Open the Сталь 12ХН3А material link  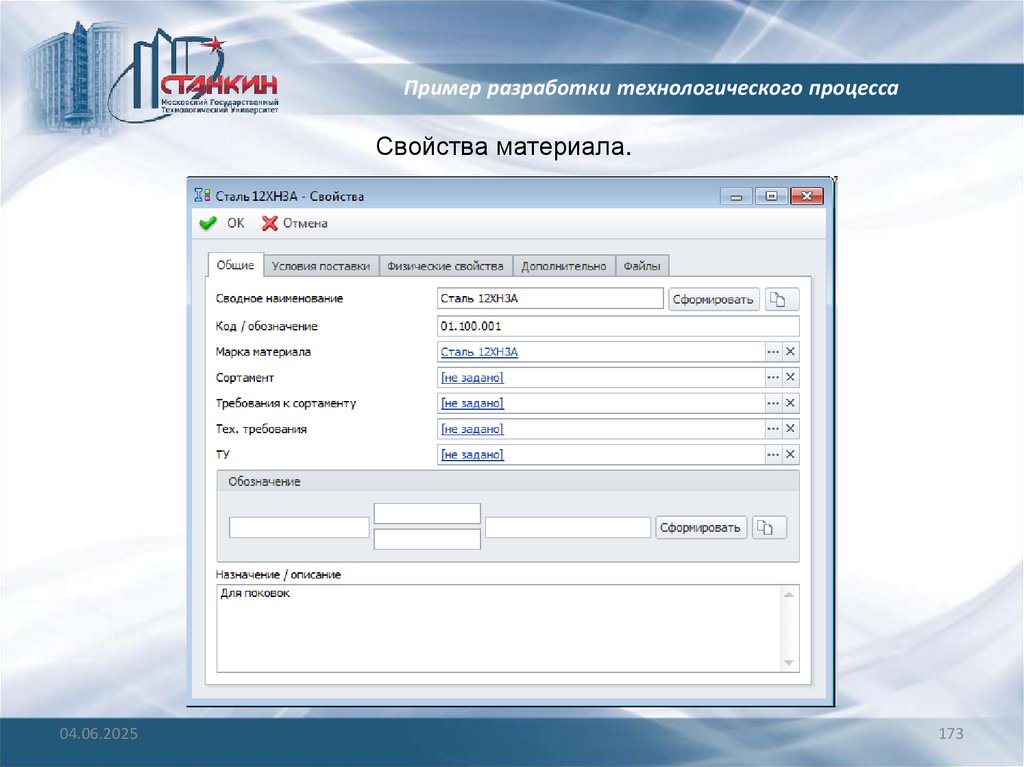click(x=479, y=351)
